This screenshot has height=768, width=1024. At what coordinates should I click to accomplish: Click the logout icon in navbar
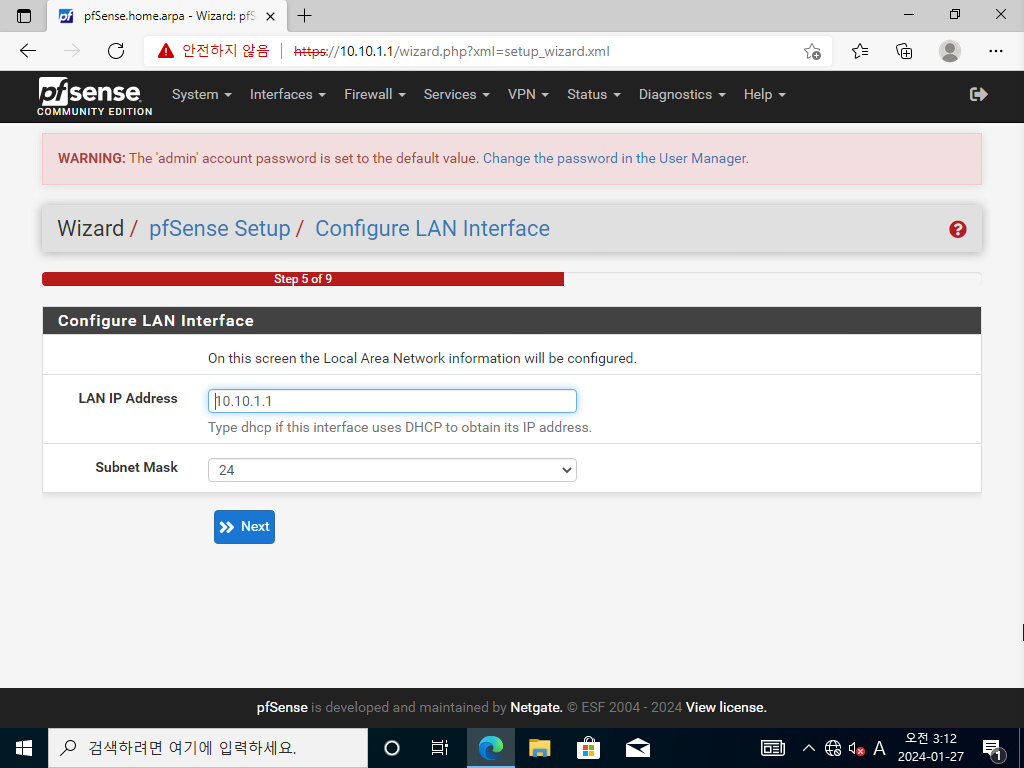pyautogui.click(x=978, y=95)
